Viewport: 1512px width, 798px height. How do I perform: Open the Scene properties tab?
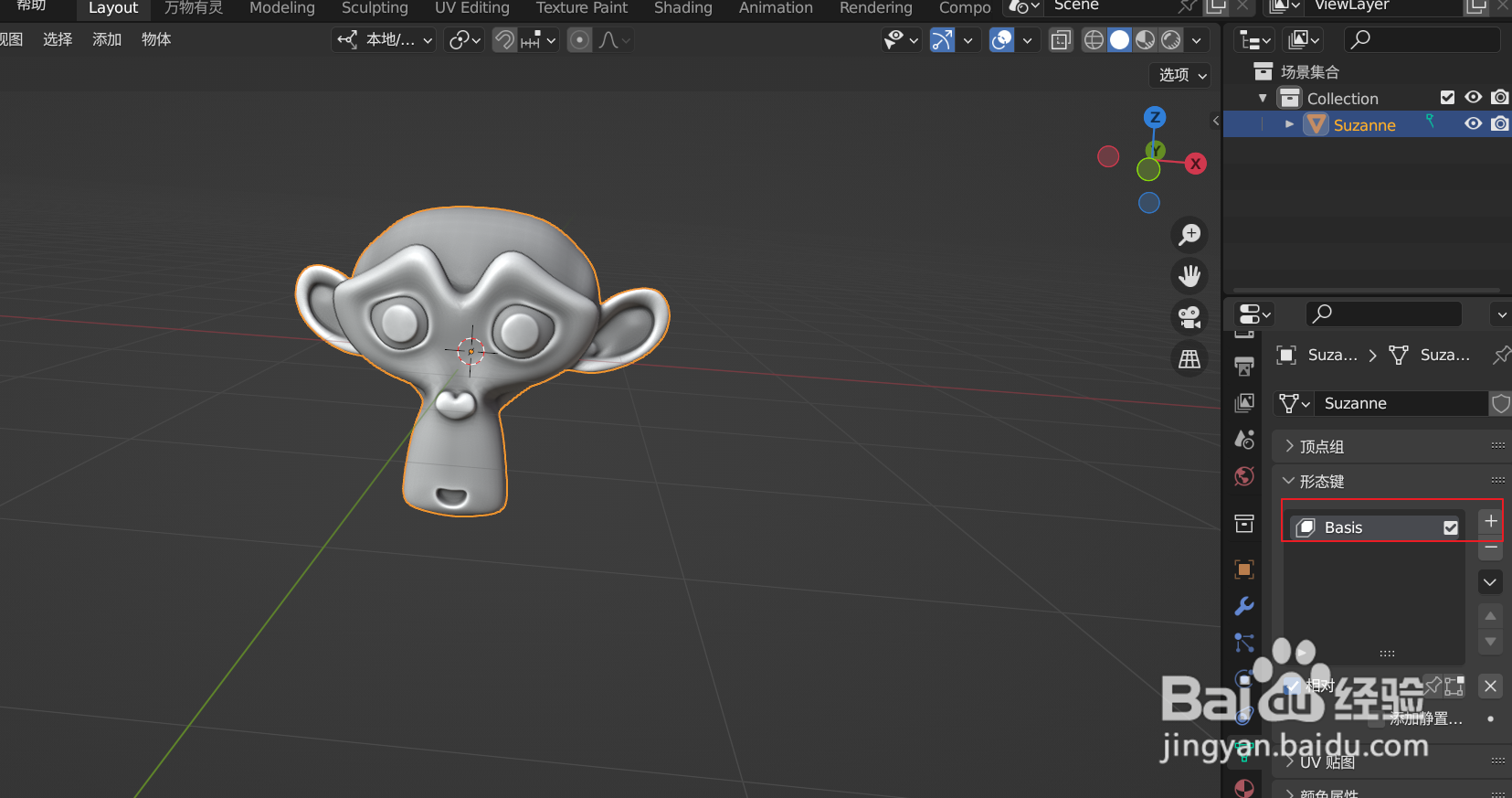[x=1244, y=440]
